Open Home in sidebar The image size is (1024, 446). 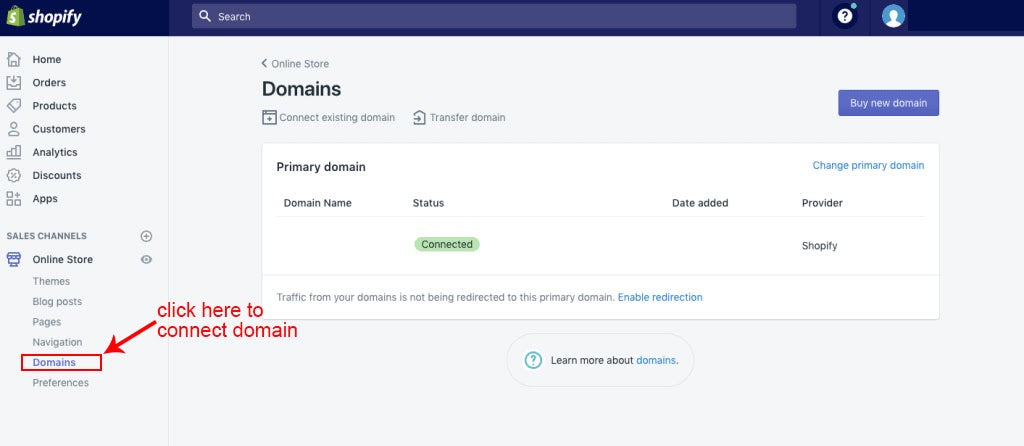[47, 59]
